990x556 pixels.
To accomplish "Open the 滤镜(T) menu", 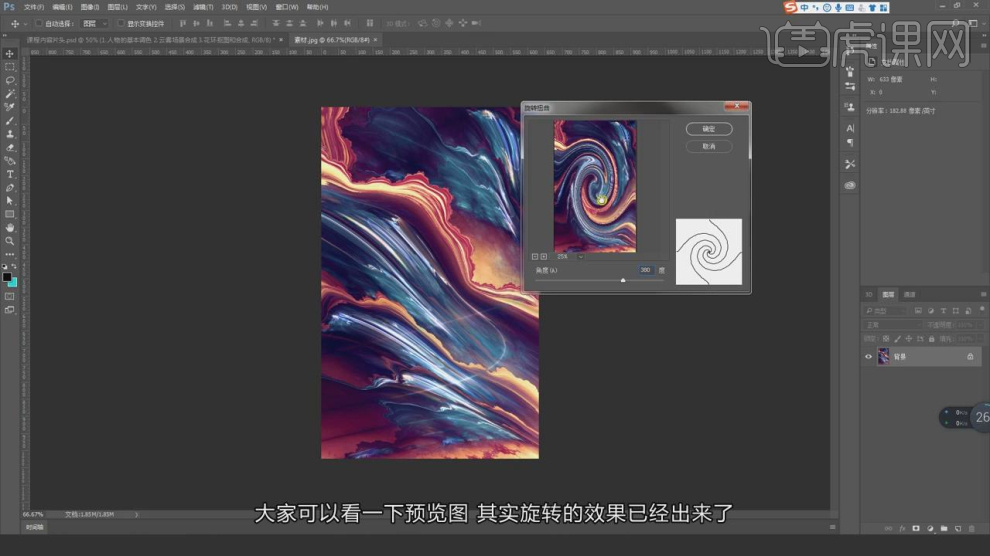I will coord(203,7).
